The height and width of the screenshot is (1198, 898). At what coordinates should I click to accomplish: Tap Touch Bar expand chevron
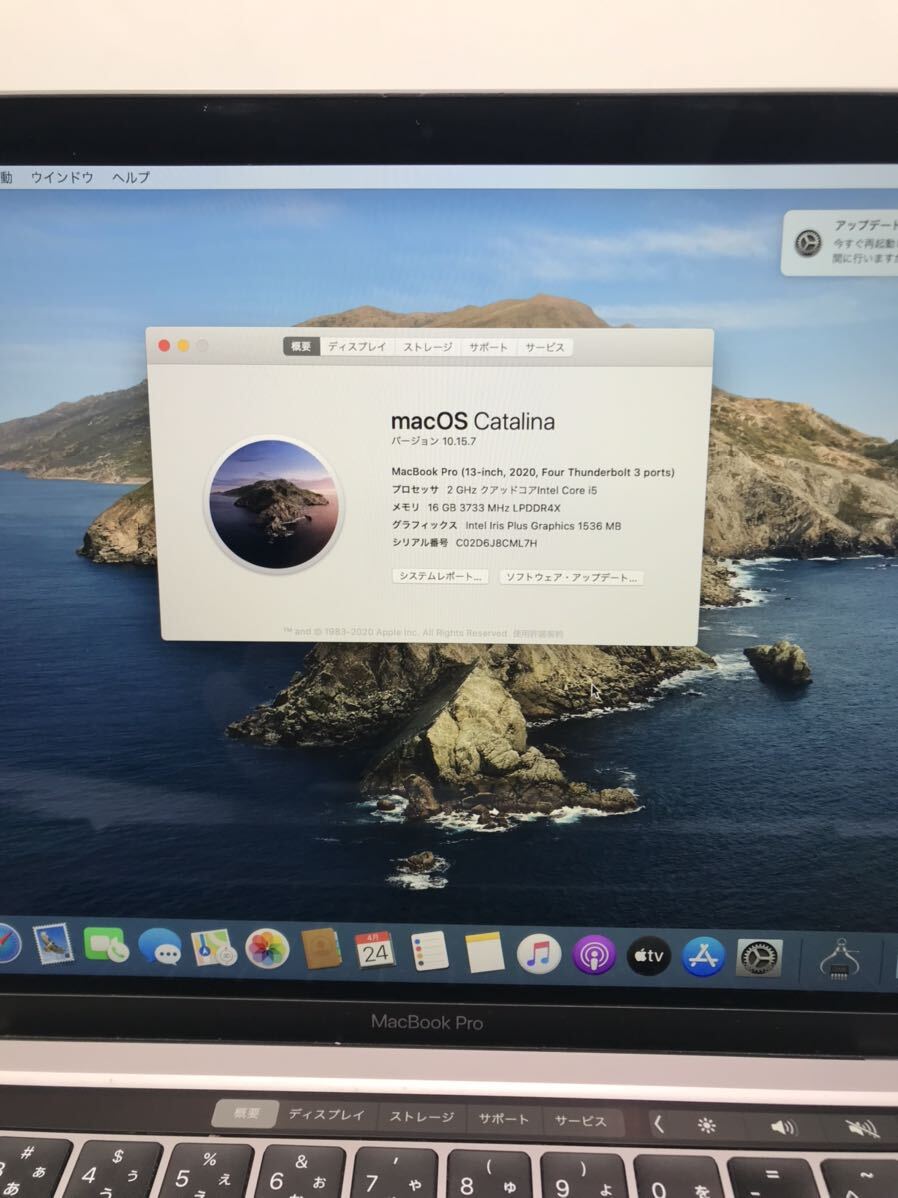[x=658, y=1124]
